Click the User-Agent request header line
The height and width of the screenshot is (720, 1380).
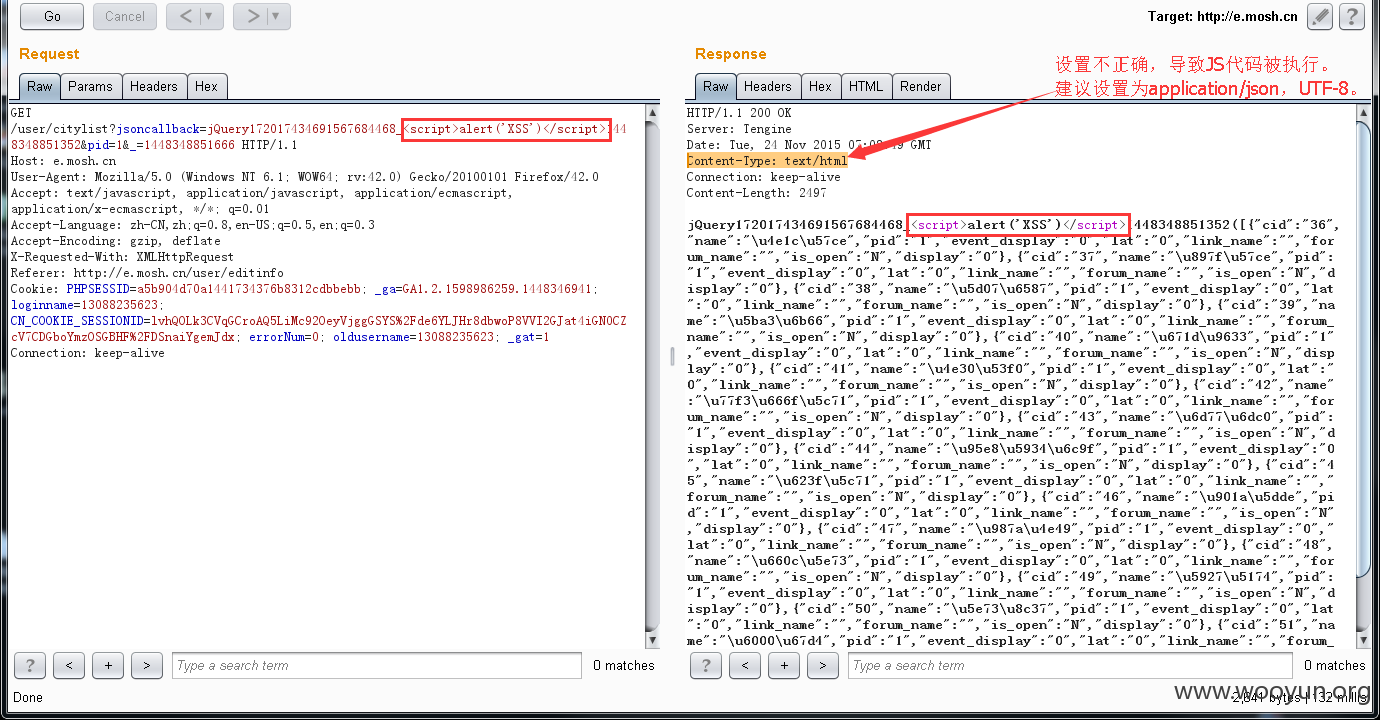(x=304, y=177)
